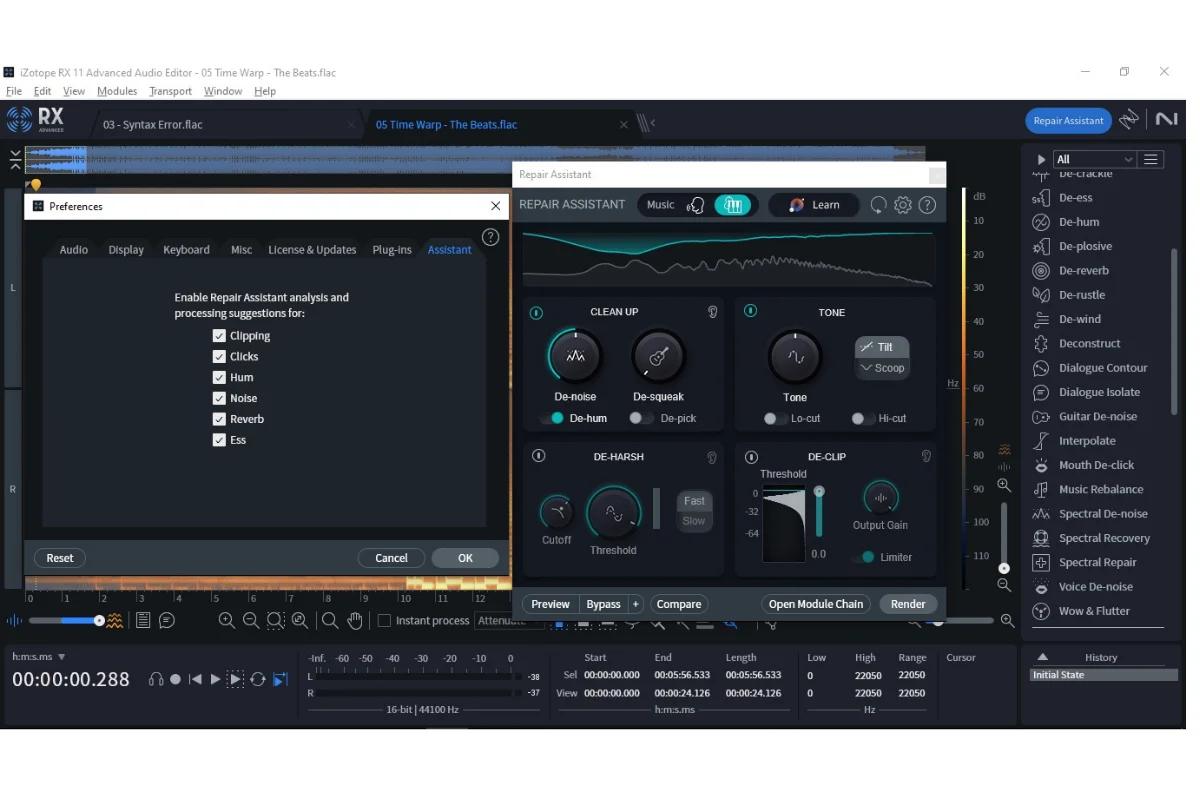Click the Music Rebalance module icon
The height and width of the screenshot is (800, 1200).
(1041, 490)
